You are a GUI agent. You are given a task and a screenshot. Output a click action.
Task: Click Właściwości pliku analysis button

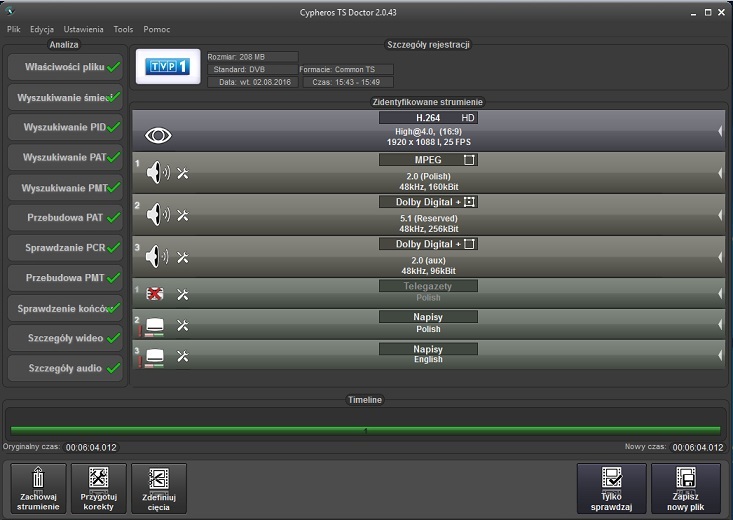click(x=65, y=67)
